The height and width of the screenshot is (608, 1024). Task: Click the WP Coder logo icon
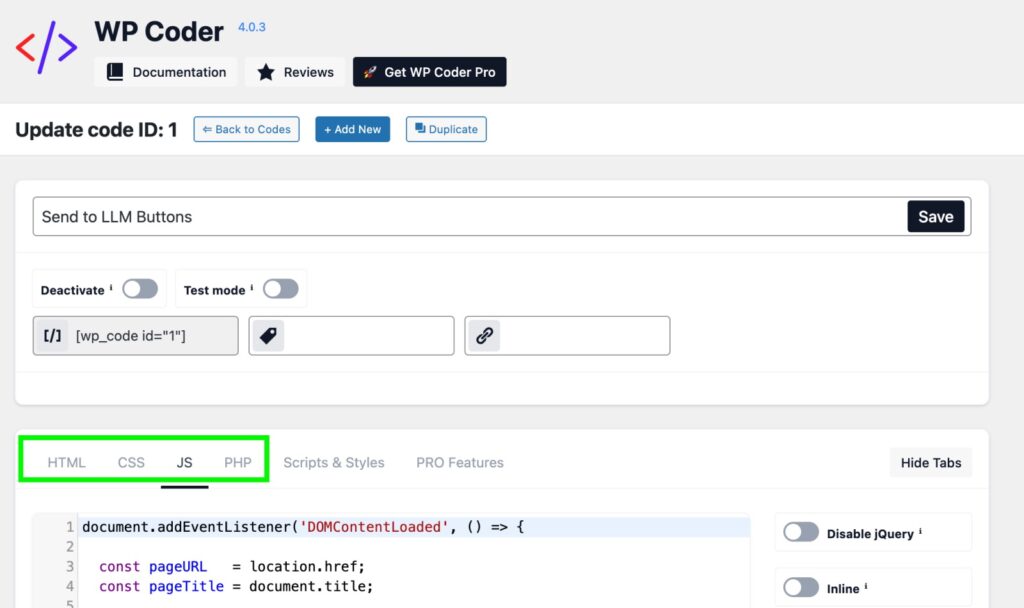point(47,46)
